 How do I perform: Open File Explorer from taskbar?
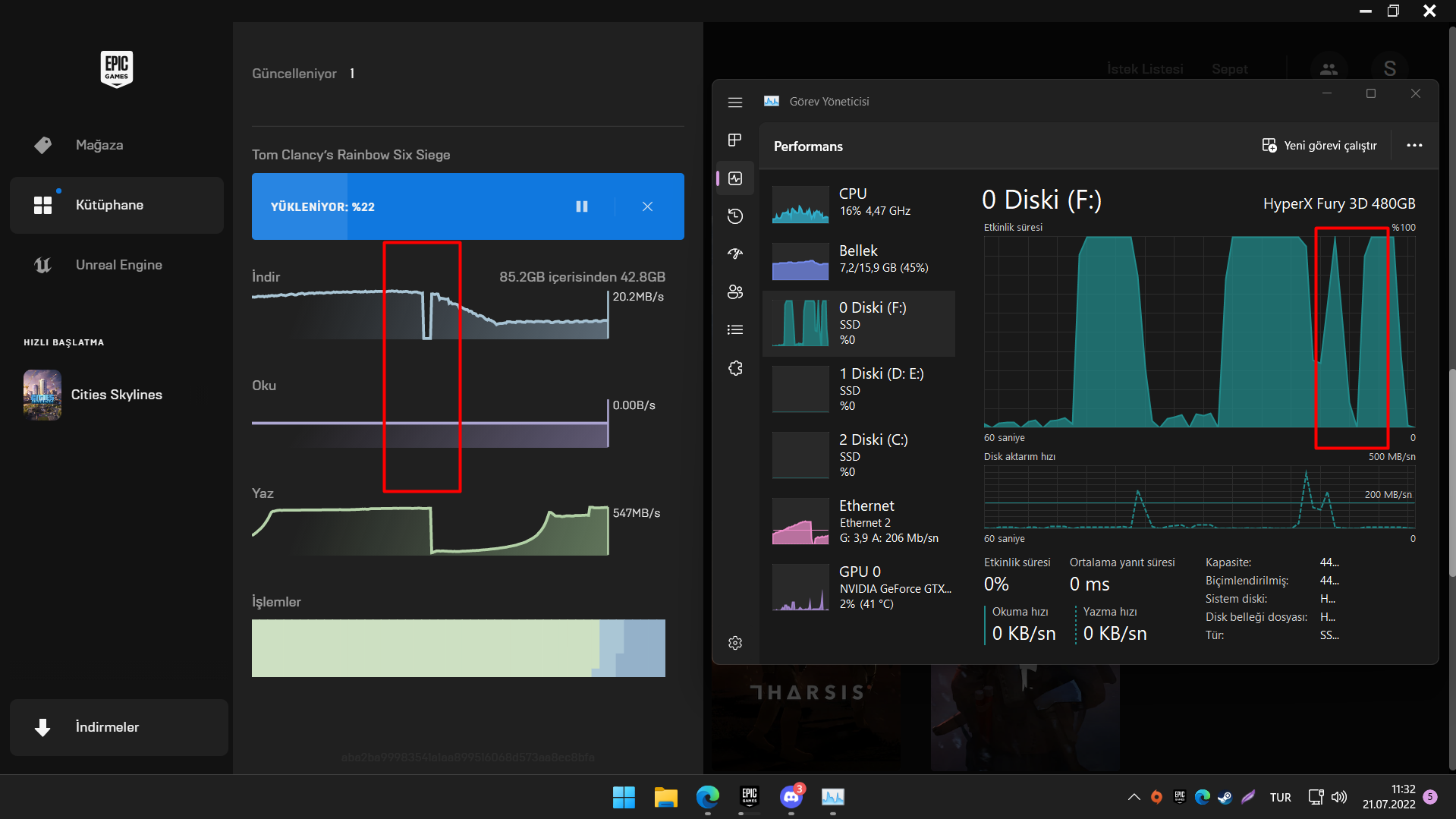click(665, 797)
